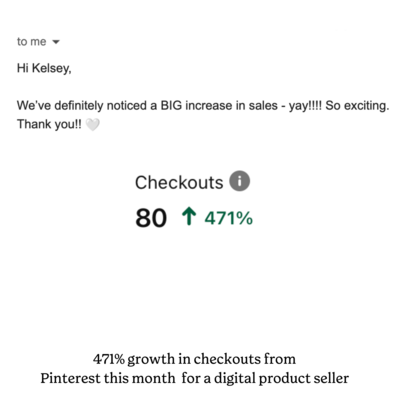
Task: Click the word "BIG" in the email
Action: coord(171,106)
